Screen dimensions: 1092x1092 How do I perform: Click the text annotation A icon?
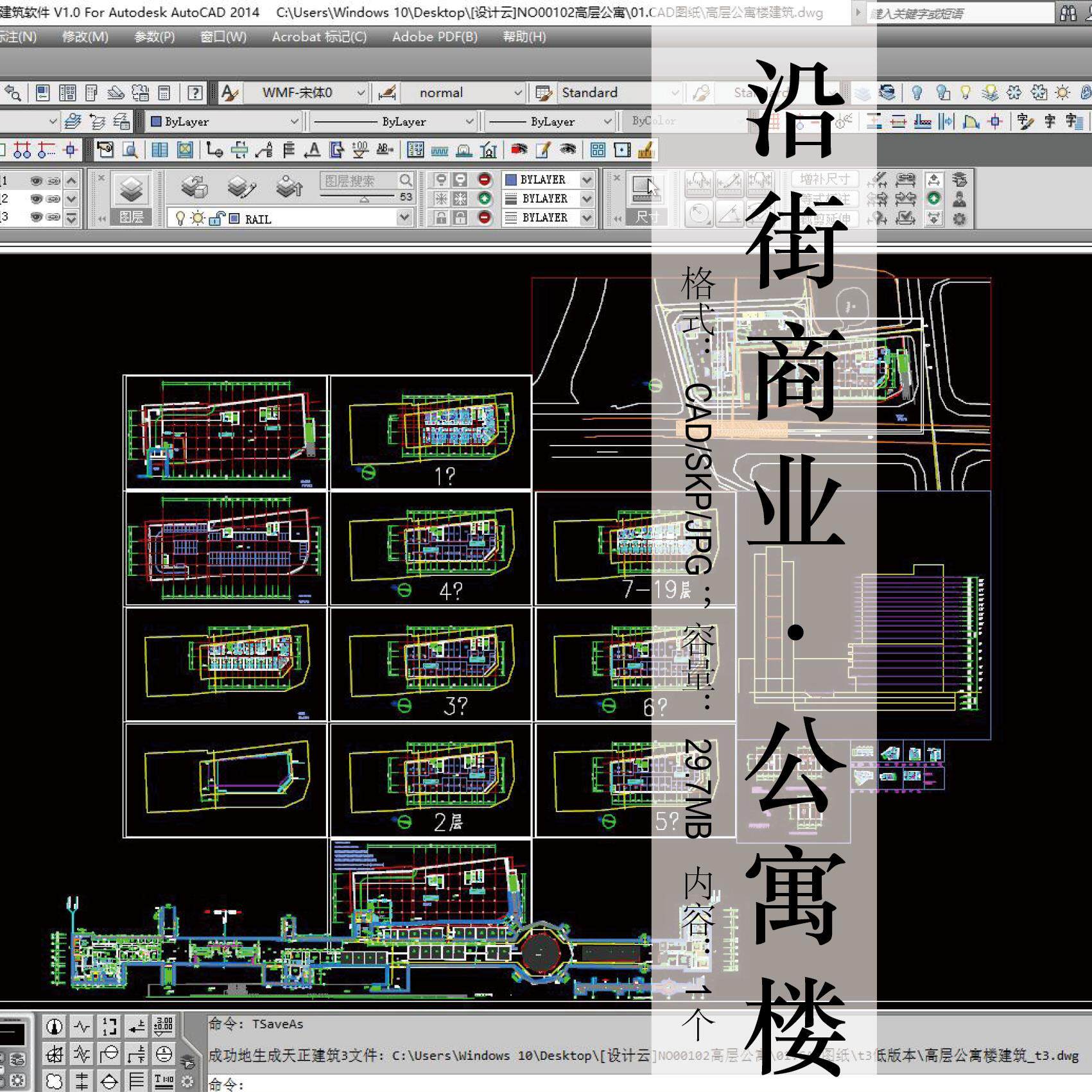(313, 150)
